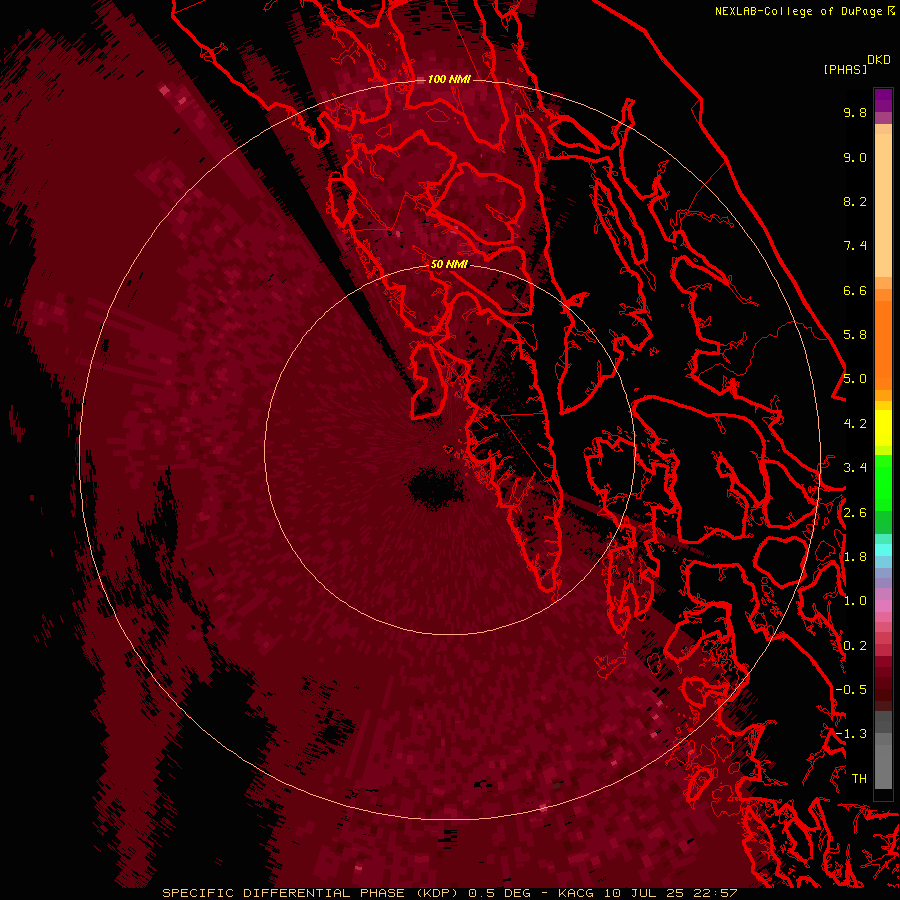Pick the yellow swatch beside 4.2
The height and width of the screenshot is (900, 900).
(883, 428)
